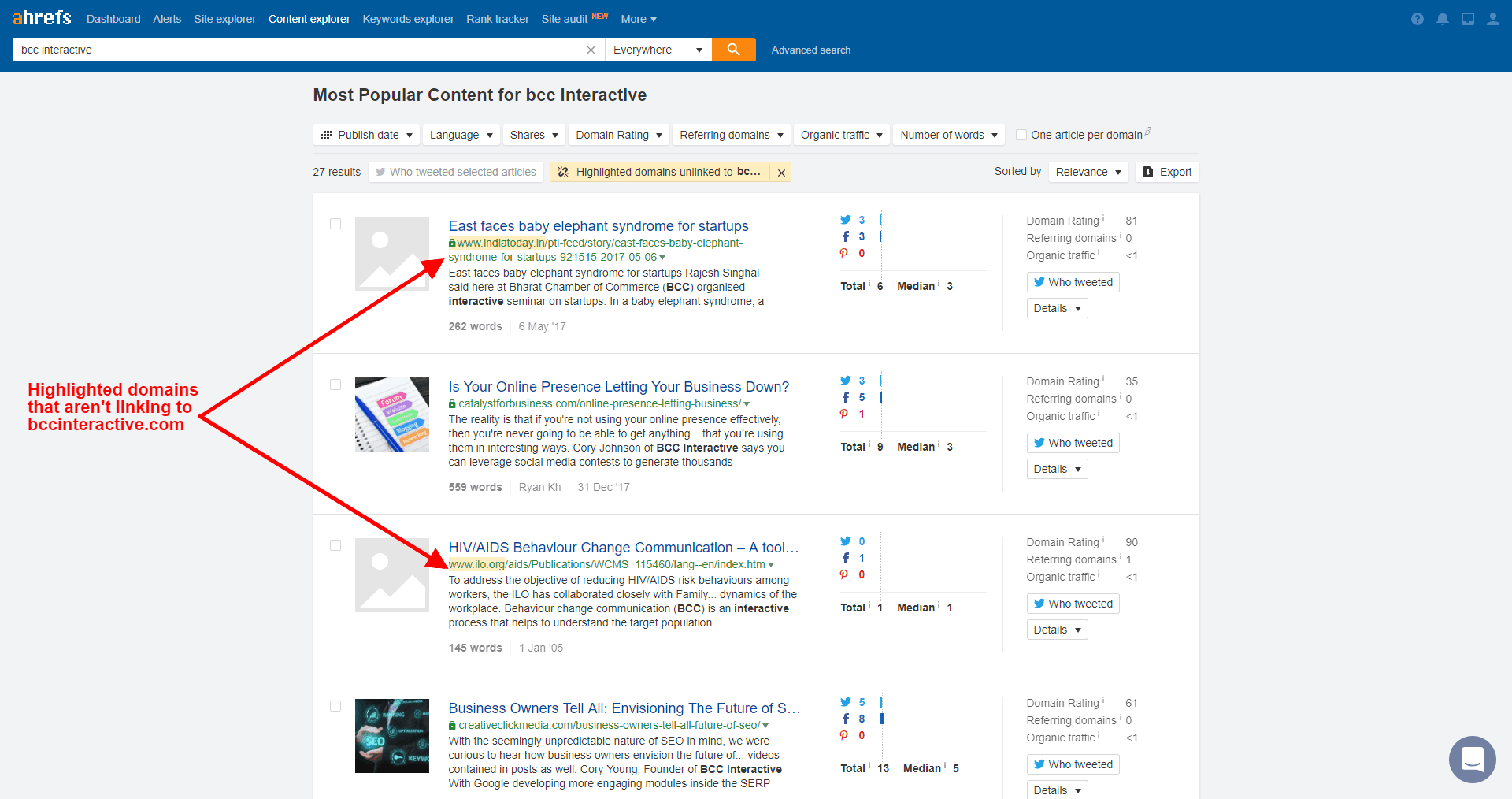Open the catalystforbusiness.com URL link
The image size is (1512, 799).
click(x=599, y=403)
